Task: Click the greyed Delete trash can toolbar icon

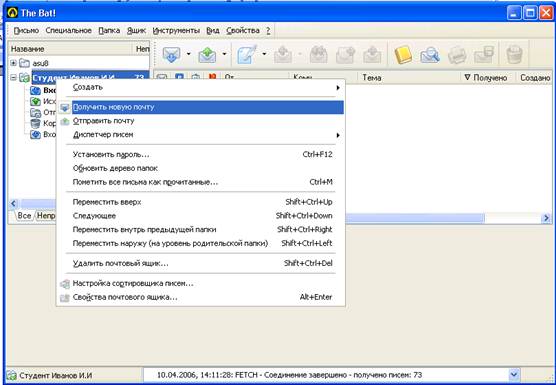Action: click(x=514, y=55)
